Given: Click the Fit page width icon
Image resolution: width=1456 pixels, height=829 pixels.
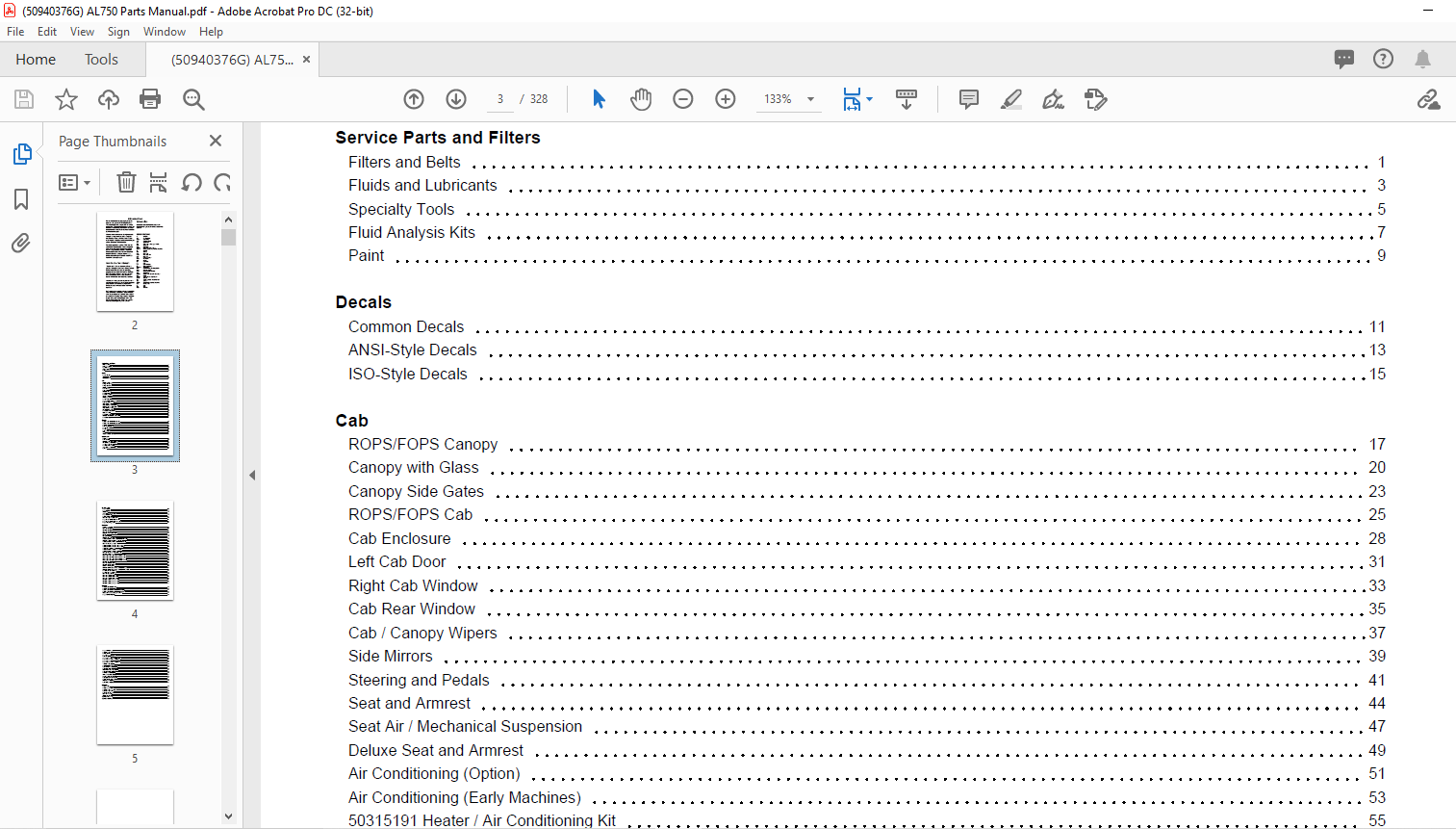Looking at the screenshot, I should pos(852,99).
